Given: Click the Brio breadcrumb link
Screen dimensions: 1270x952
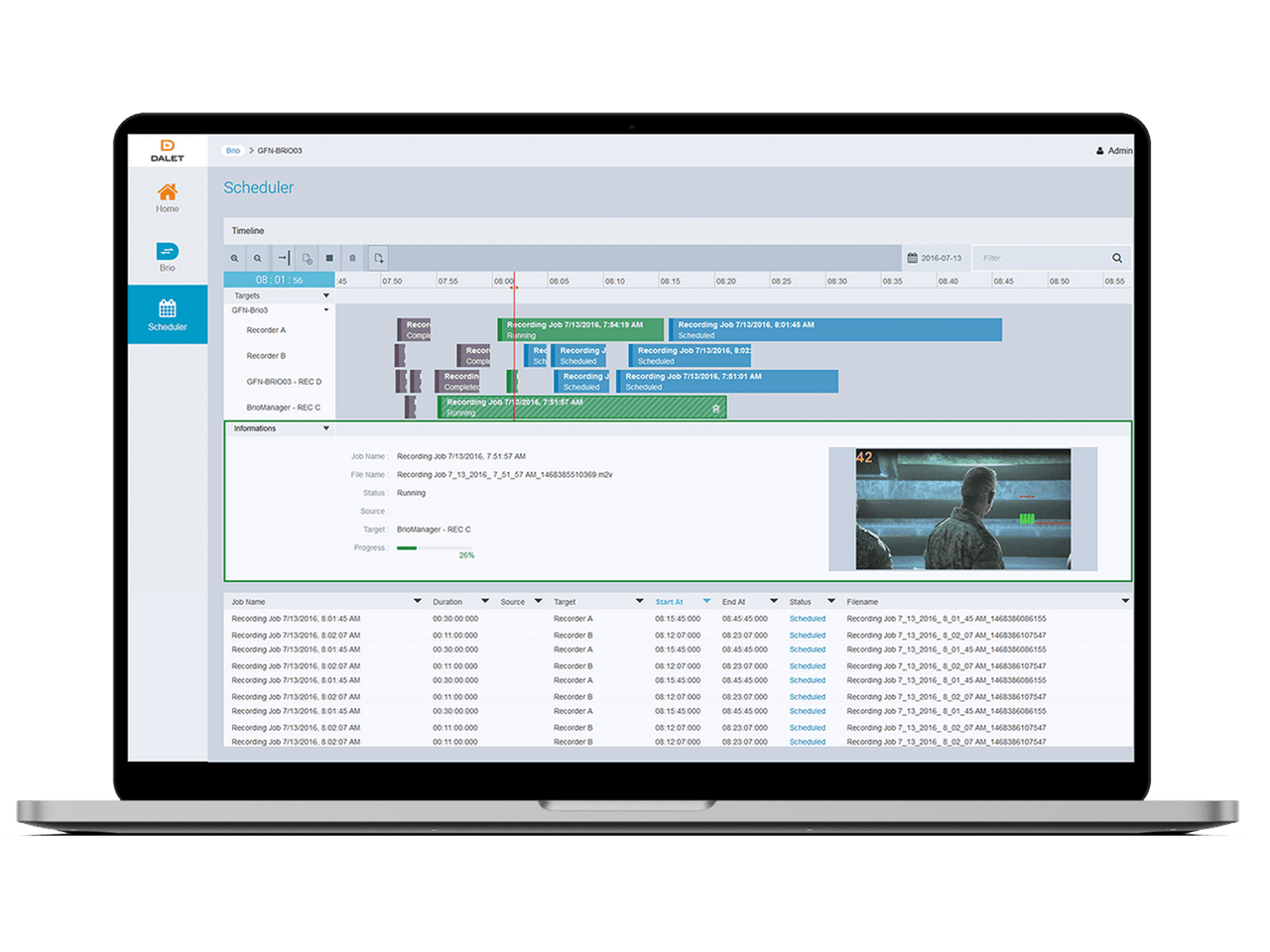Looking at the screenshot, I should coord(233,151).
